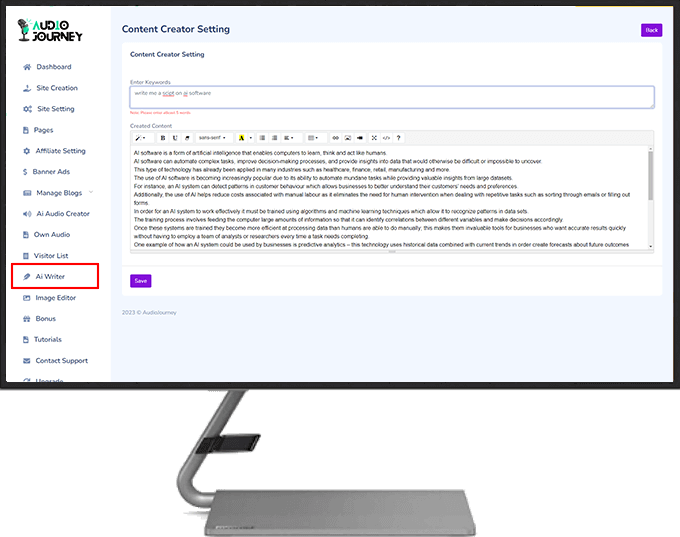680x537 pixels.
Task: Click the purple Save button
Action: click(140, 281)
